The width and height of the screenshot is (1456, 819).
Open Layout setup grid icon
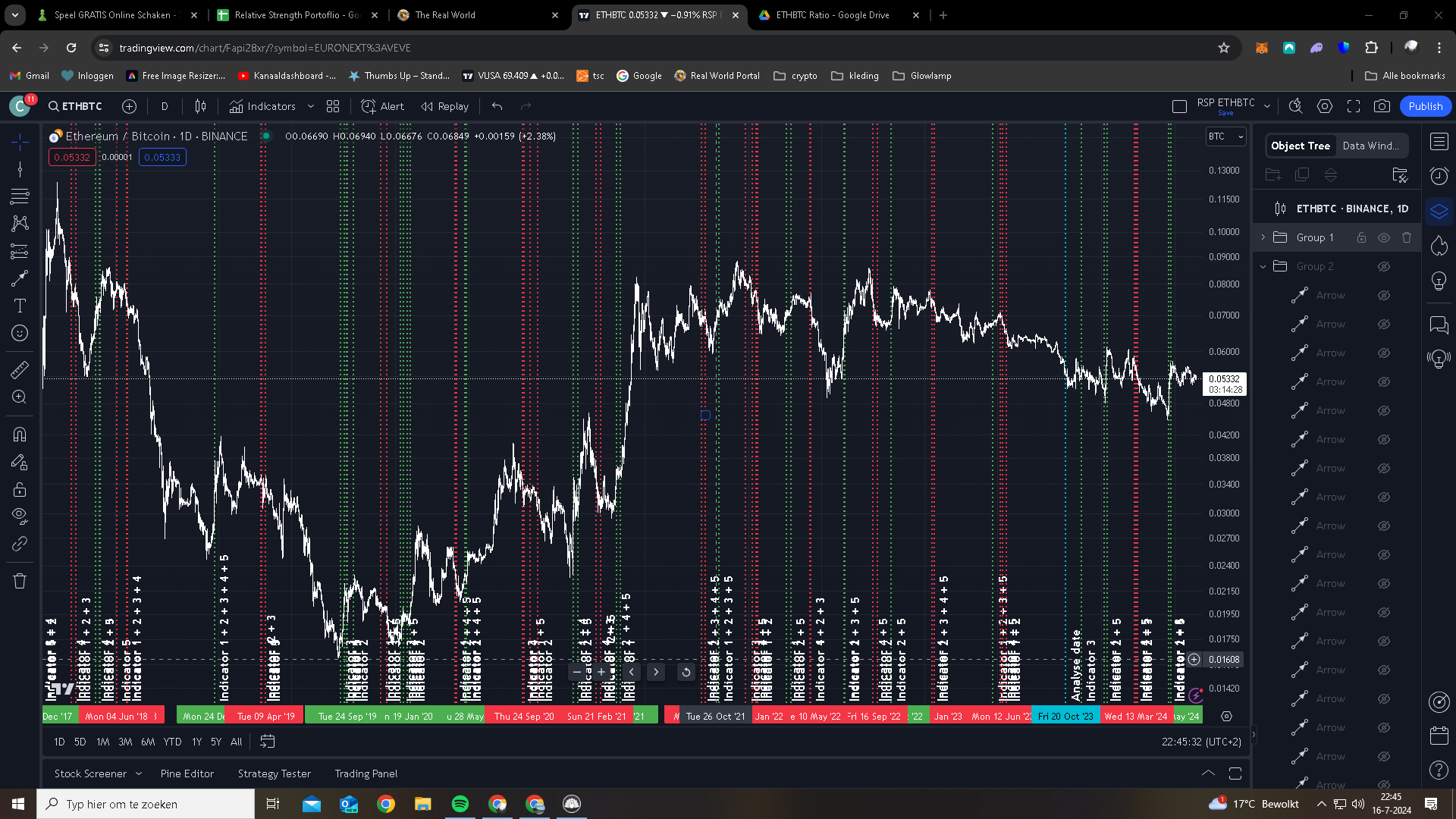tap(333, 106)
